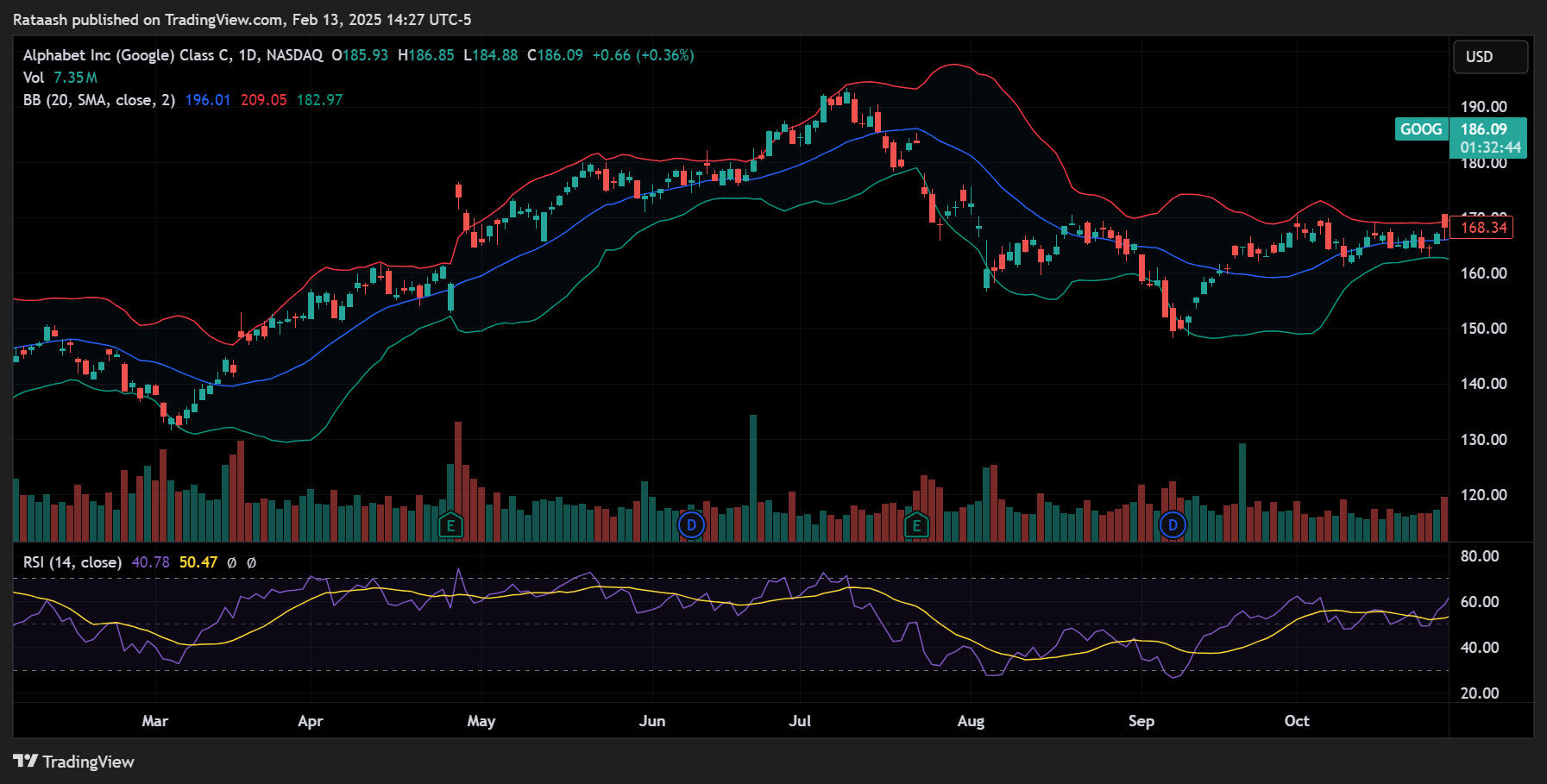Click the 130.00 price axis label
1547x784 pixels.
click(1484, 440)
